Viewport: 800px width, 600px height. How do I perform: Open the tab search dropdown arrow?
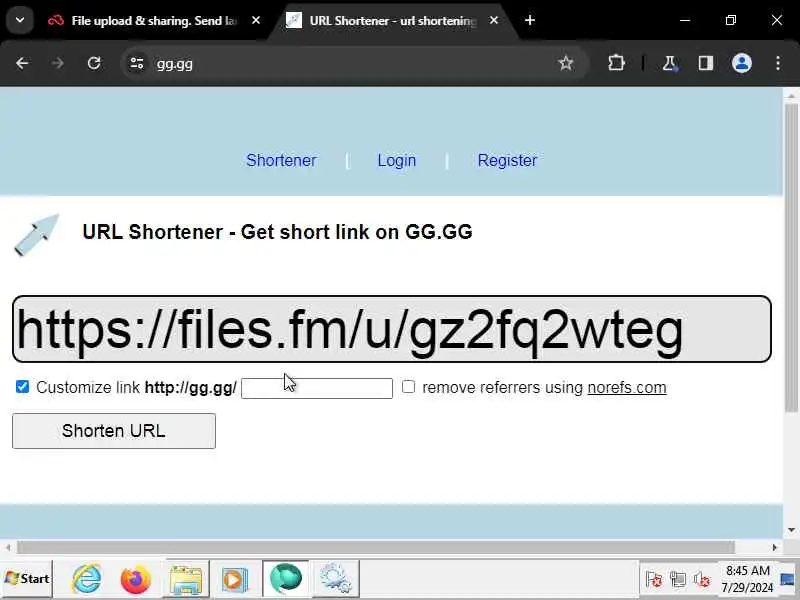tap(20, 20)
